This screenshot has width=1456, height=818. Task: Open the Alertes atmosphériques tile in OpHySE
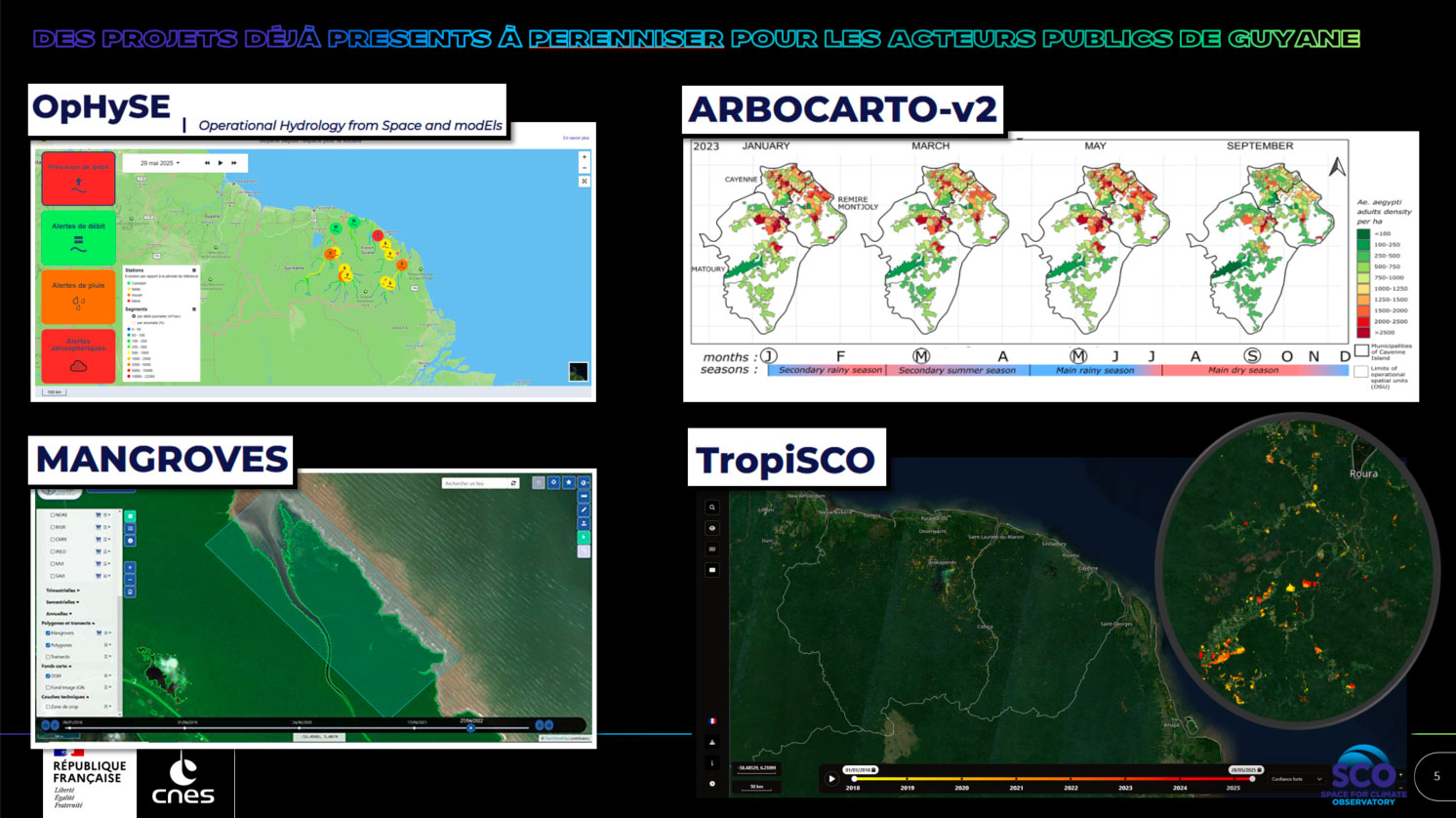78,356
